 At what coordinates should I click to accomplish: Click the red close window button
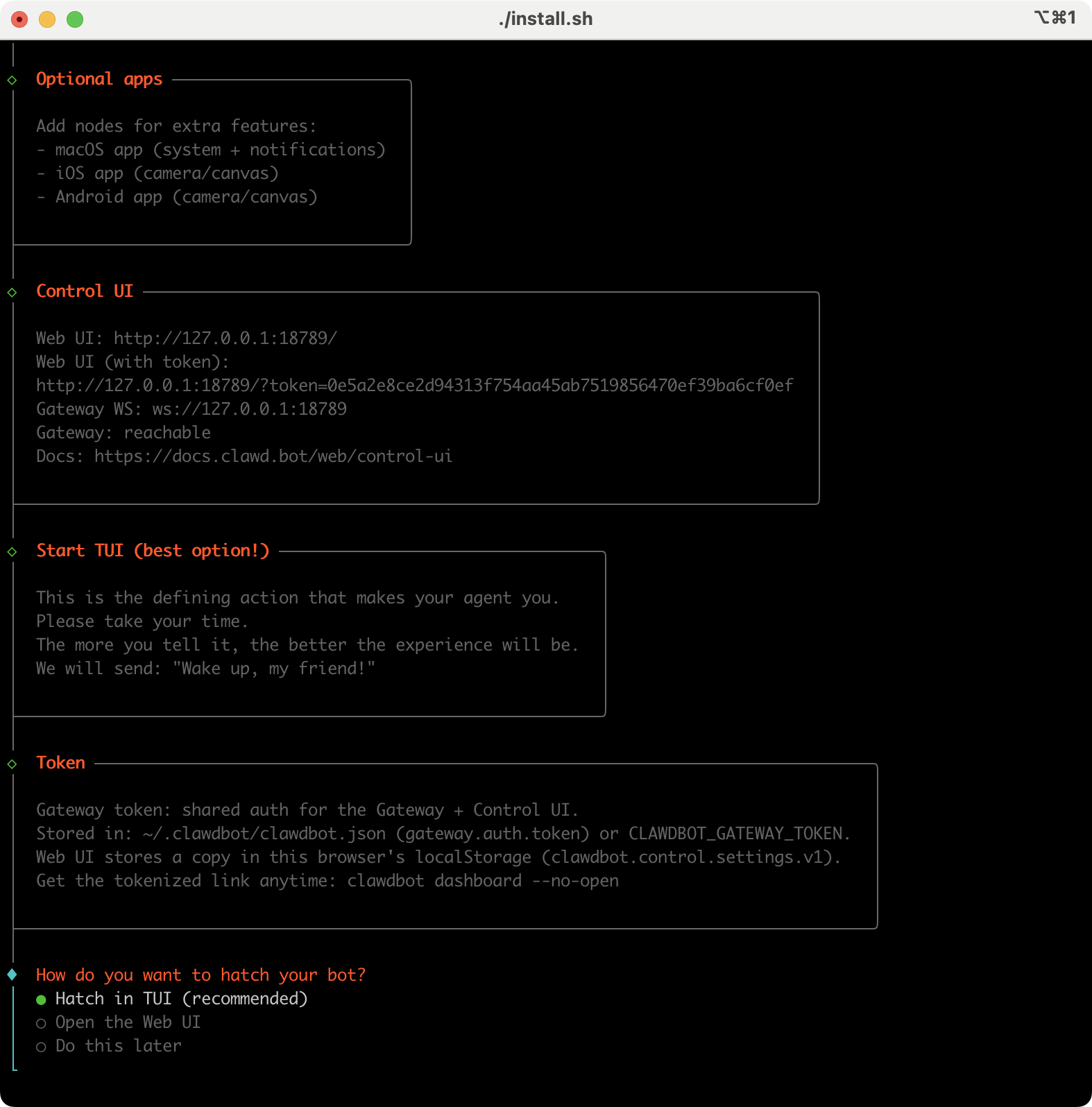pos(19,19)
